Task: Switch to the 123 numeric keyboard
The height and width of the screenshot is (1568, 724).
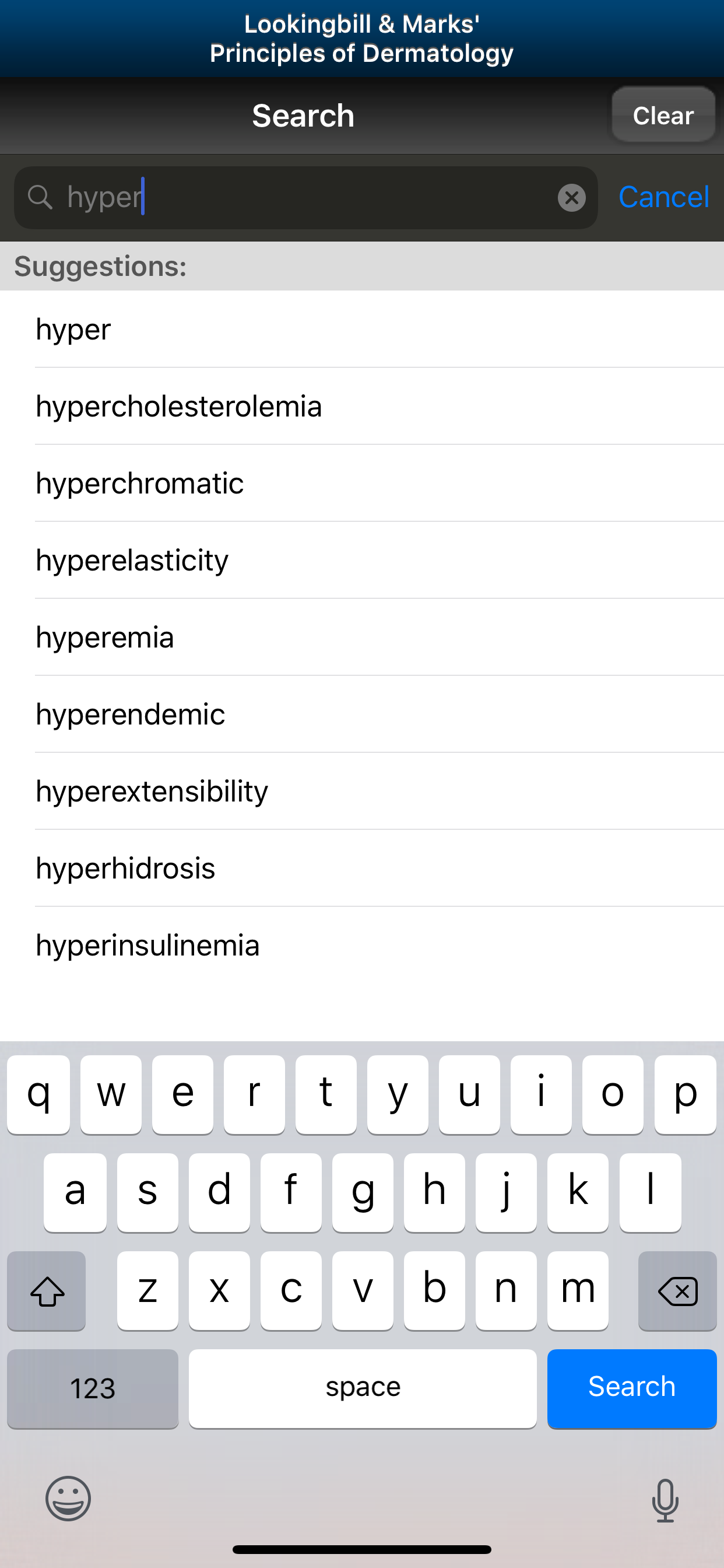Action: pyautogui.click(x=93, y=1388)
